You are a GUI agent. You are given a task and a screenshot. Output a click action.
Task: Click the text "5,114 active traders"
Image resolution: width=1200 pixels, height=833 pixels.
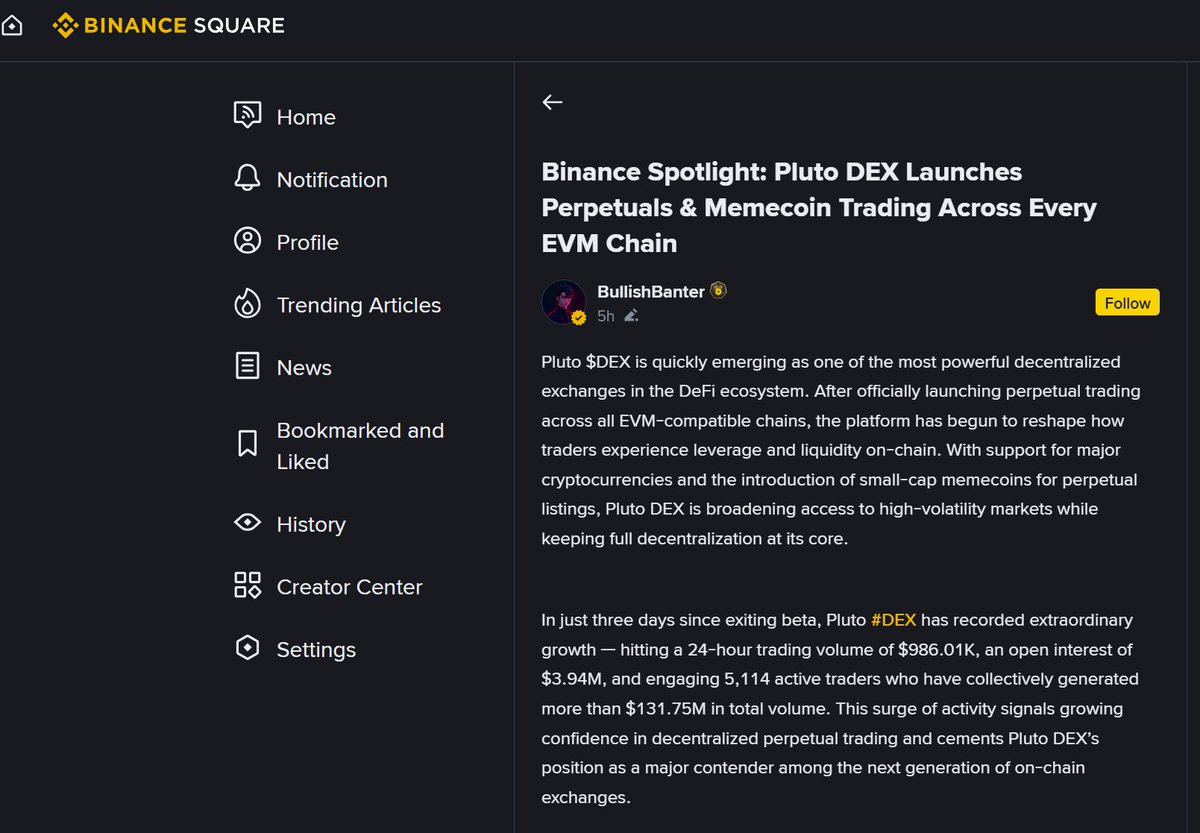[x=799, y=679]
